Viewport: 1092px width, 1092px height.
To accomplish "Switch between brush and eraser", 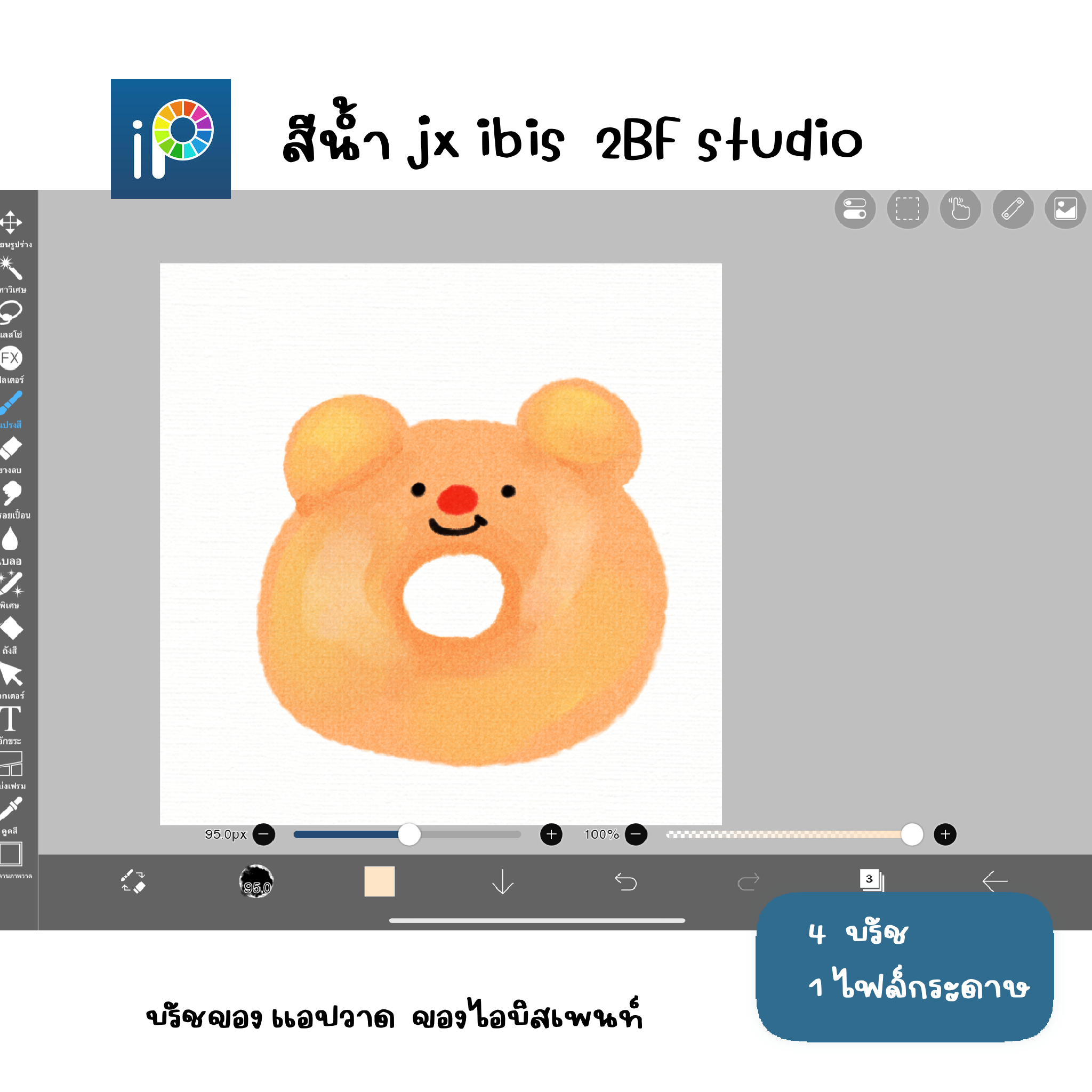I will tap(133, 881).
